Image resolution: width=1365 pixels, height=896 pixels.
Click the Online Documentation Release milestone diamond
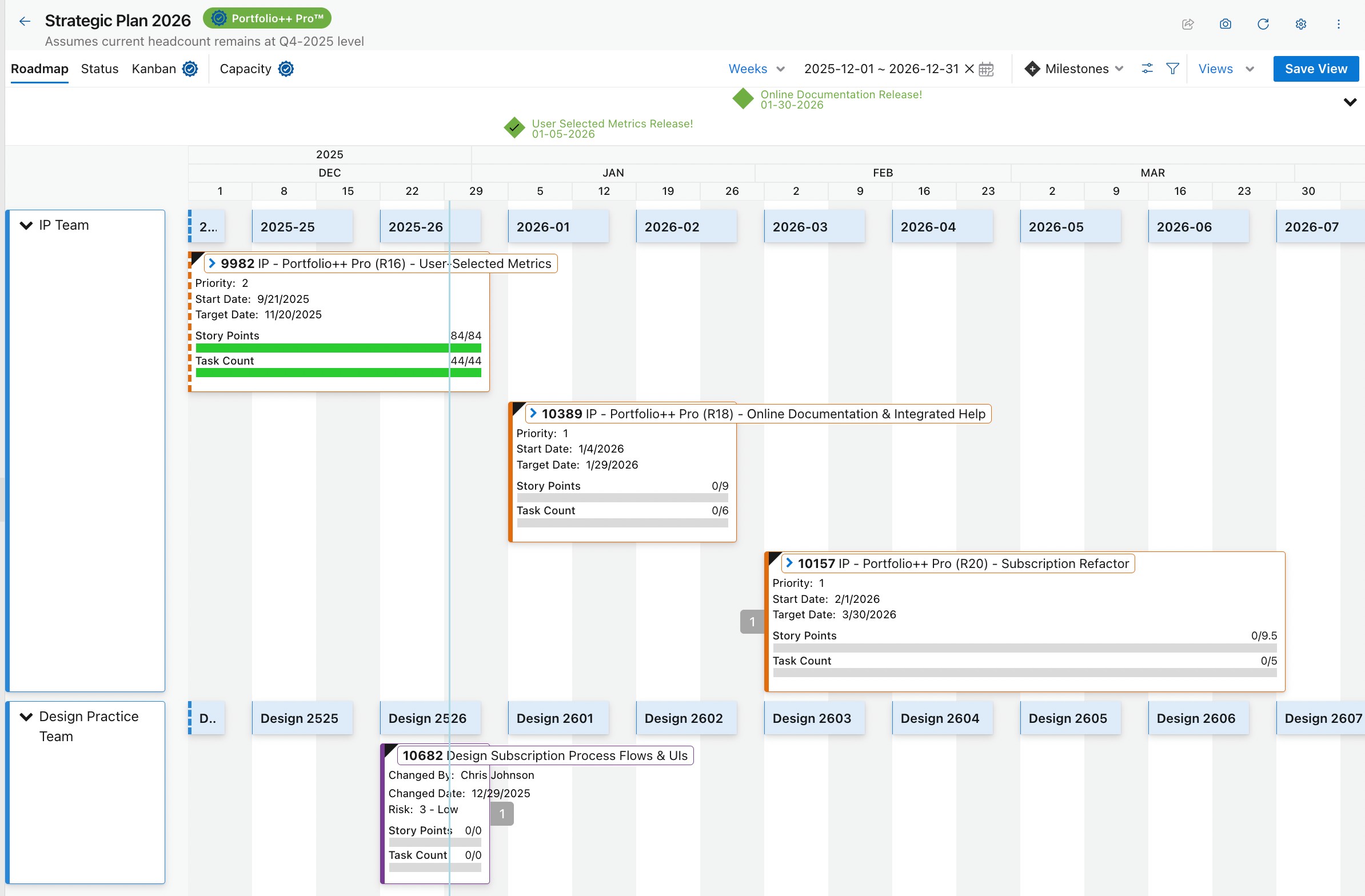[x=743, y=99]
